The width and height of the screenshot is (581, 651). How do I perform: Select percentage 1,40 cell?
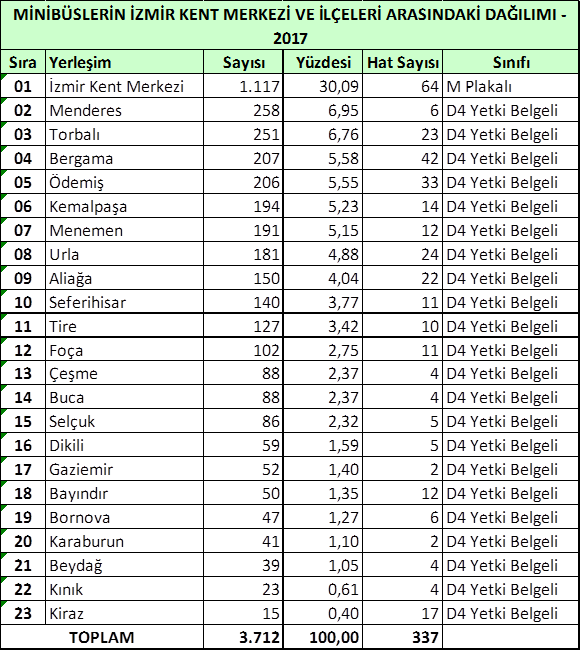point(323,469)
